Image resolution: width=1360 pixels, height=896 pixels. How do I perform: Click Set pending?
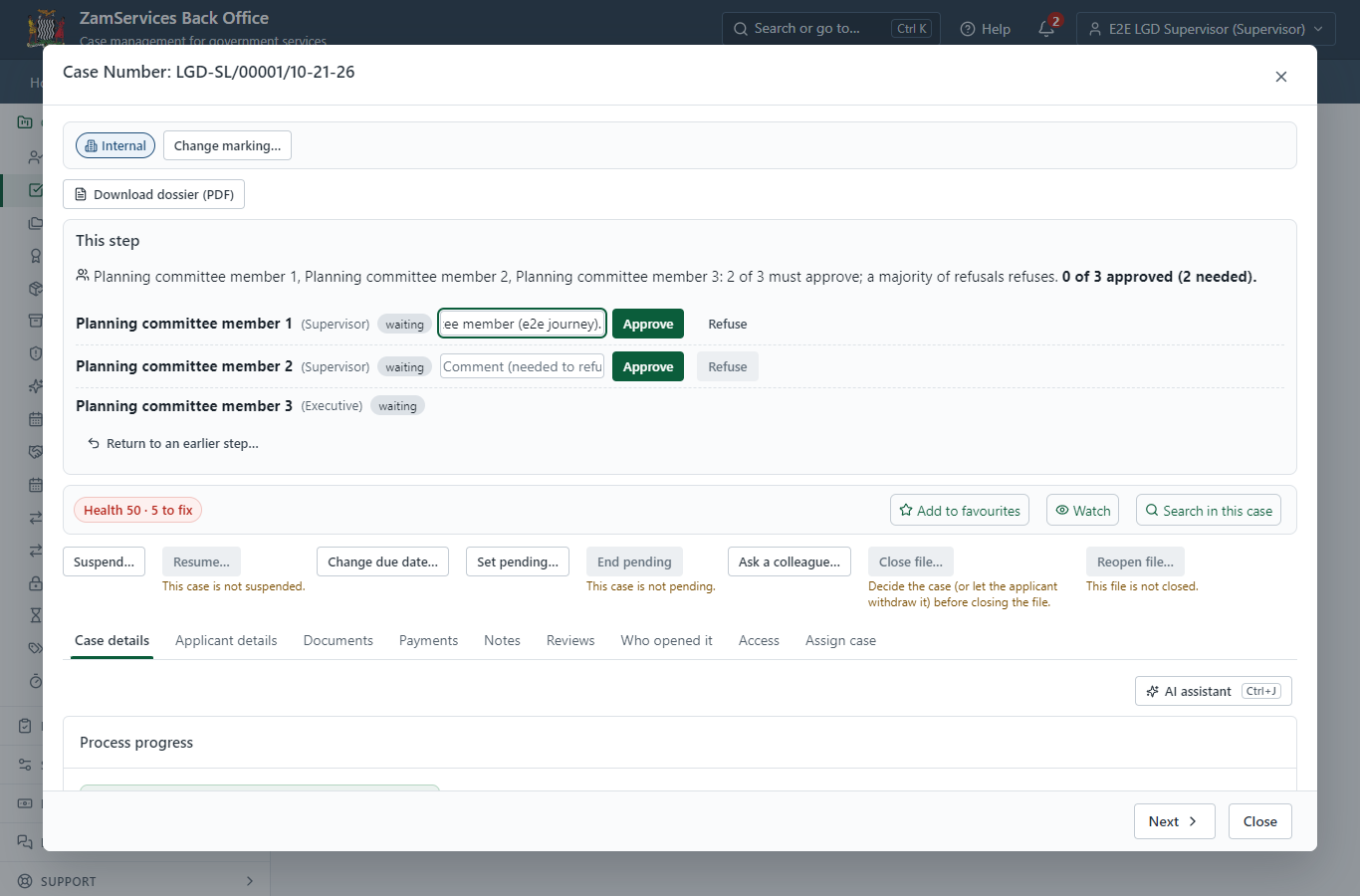tap(518, 561)
